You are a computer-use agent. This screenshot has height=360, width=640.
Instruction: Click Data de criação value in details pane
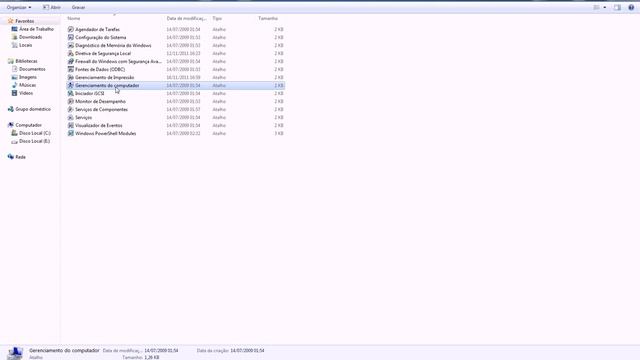(247, 351)
